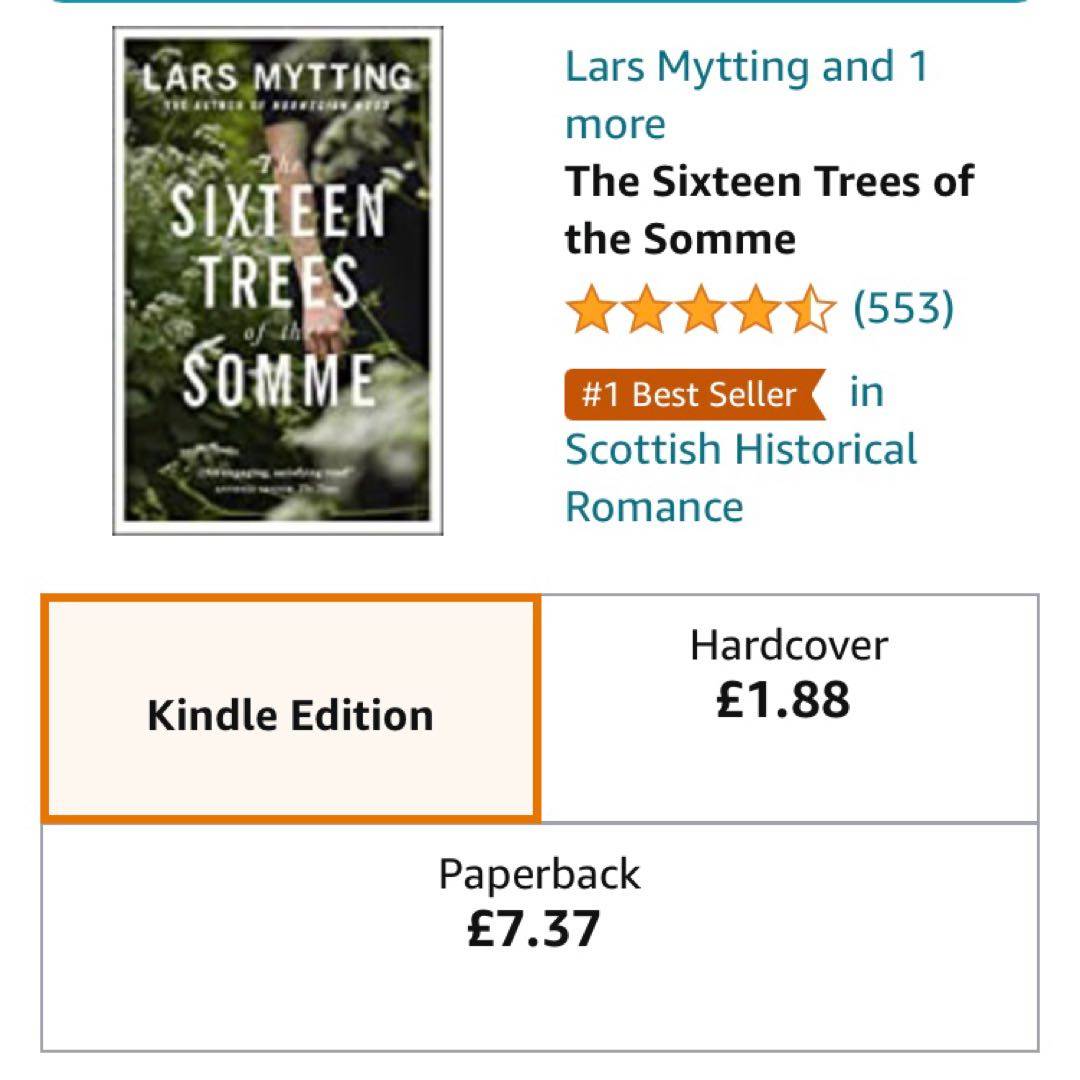
Task: Click the first gold rating star
Action: click(590, 309)
